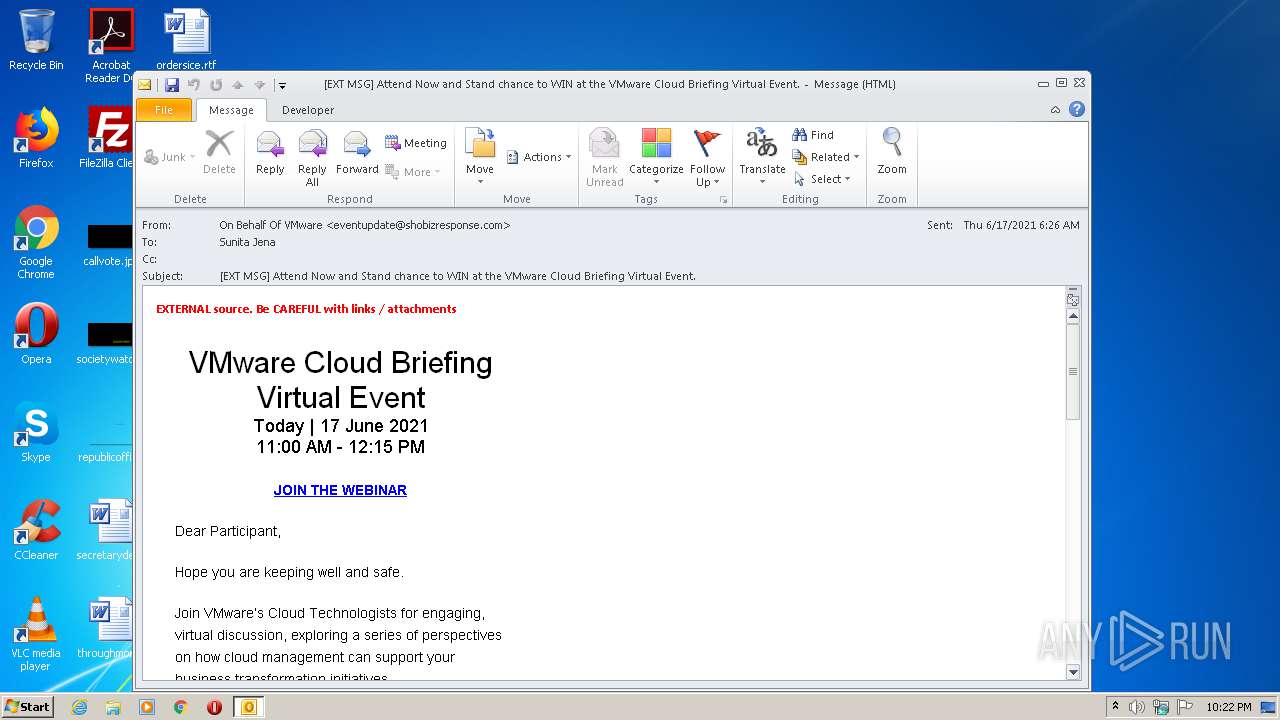Select the Message ribbon tab
Viewport: 1280px width, 720px height.
point(231,110)
